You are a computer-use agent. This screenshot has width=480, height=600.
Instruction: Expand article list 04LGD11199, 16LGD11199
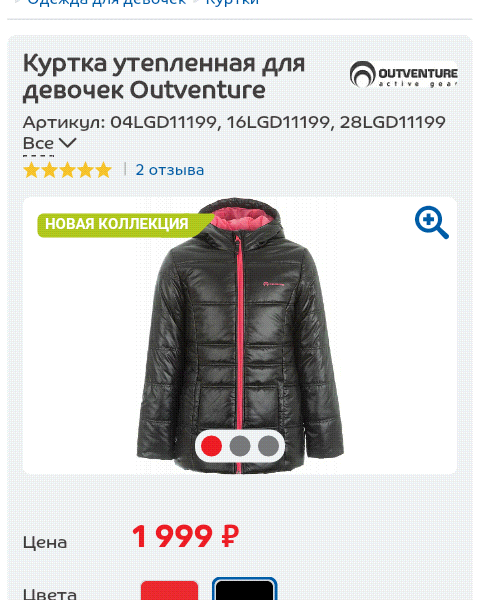coord(234,122)
